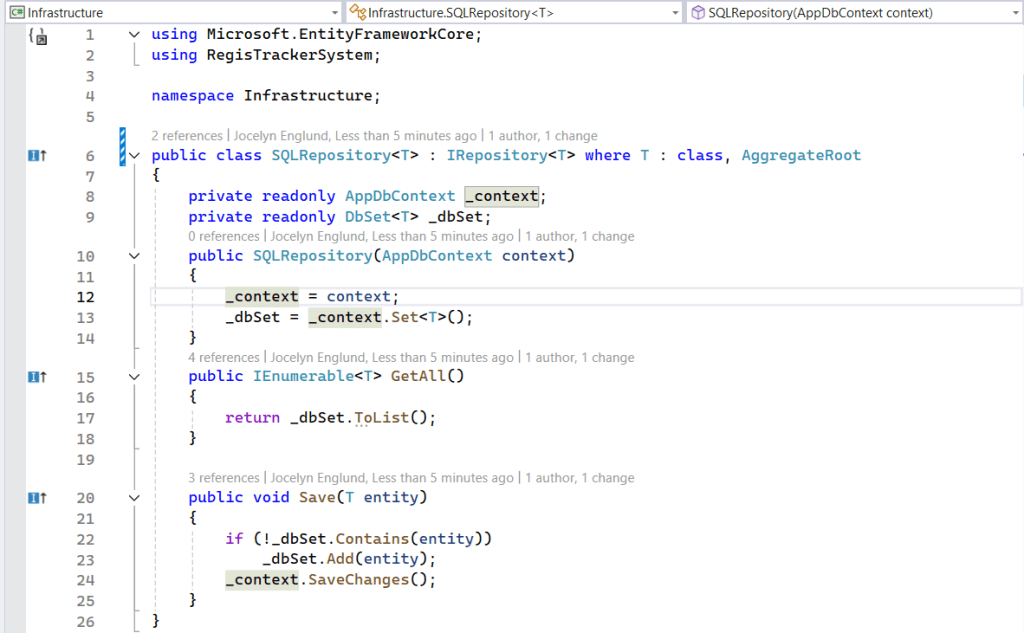Click "1 author, 1 change" above the class declaration
The image size is (1024, 633).
tap(543, 136)
